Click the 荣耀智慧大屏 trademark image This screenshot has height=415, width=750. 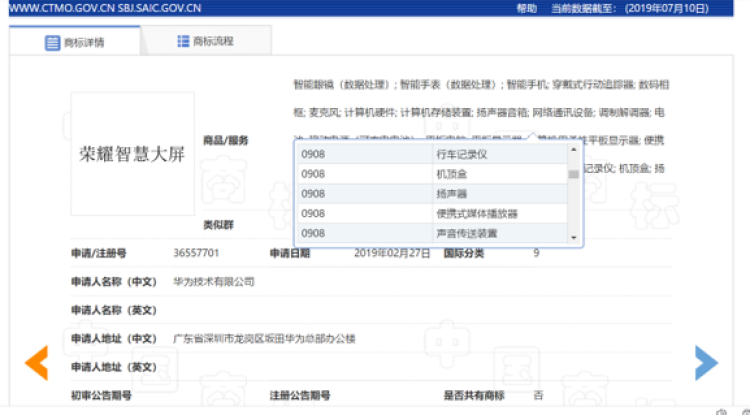(x=132, y=154)
